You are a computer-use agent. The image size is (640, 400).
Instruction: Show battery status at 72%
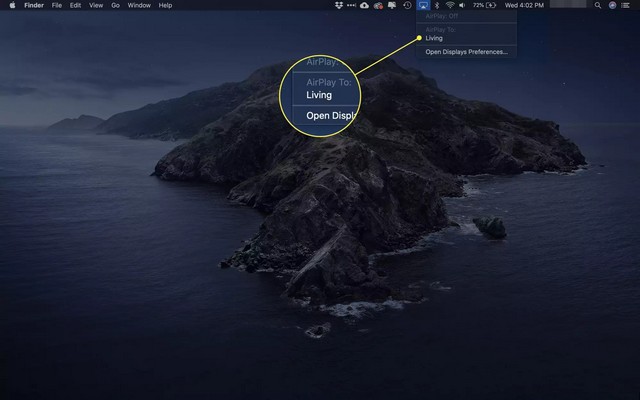487,5
